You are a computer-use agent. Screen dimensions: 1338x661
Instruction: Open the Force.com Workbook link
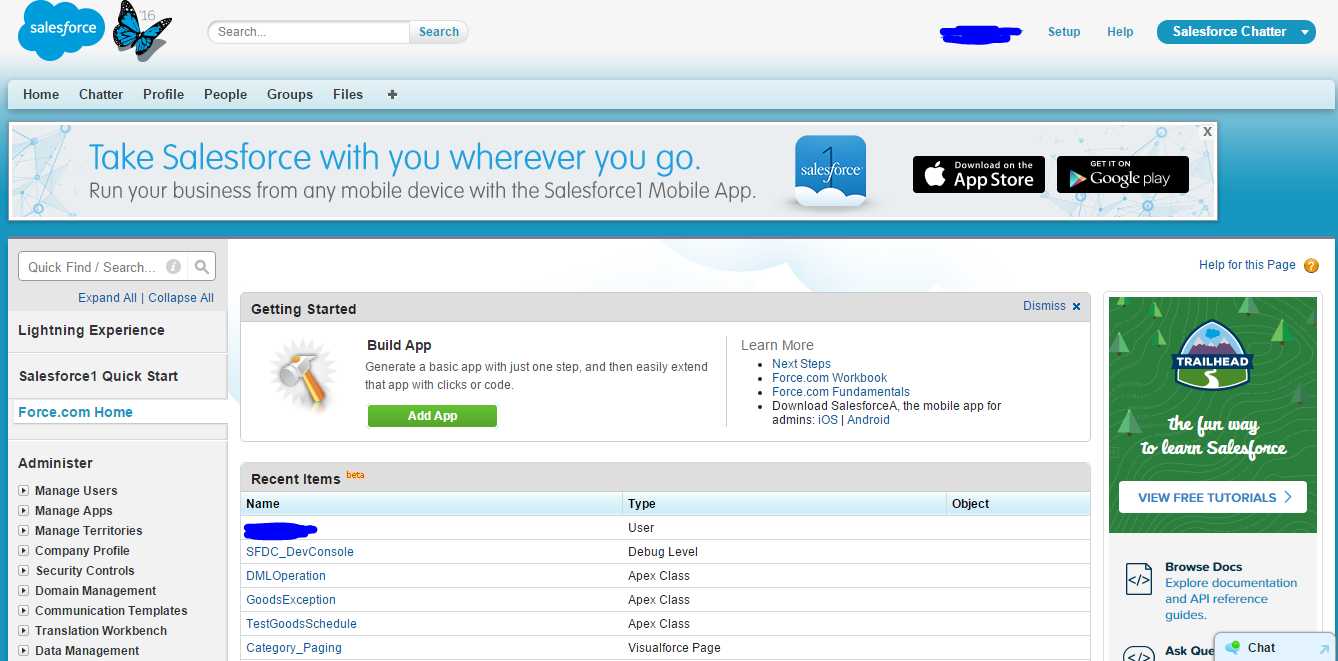(x=829, y=378)
